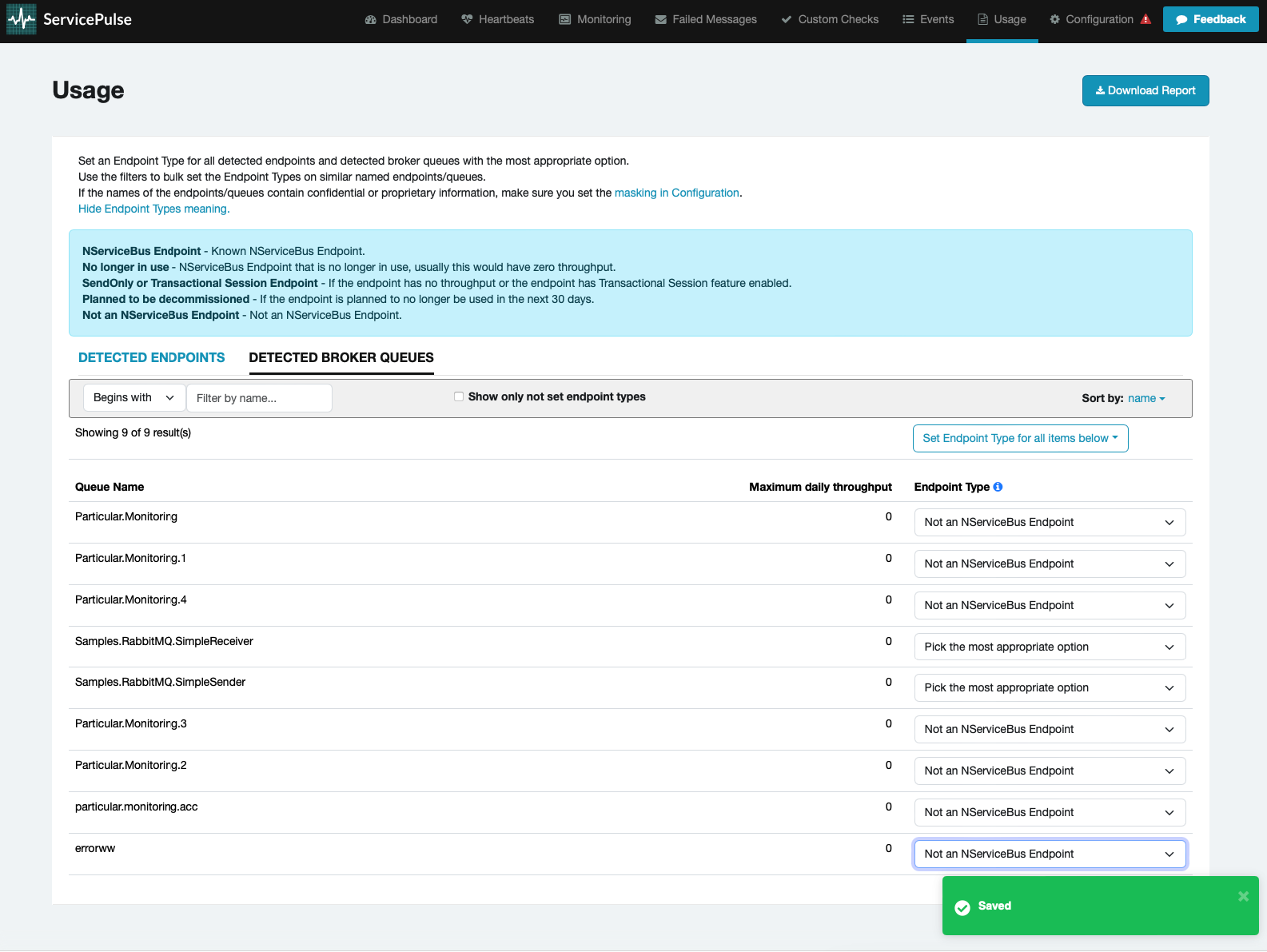Click the Queue Name column header

pyautogui.click(x=110, y=487)
